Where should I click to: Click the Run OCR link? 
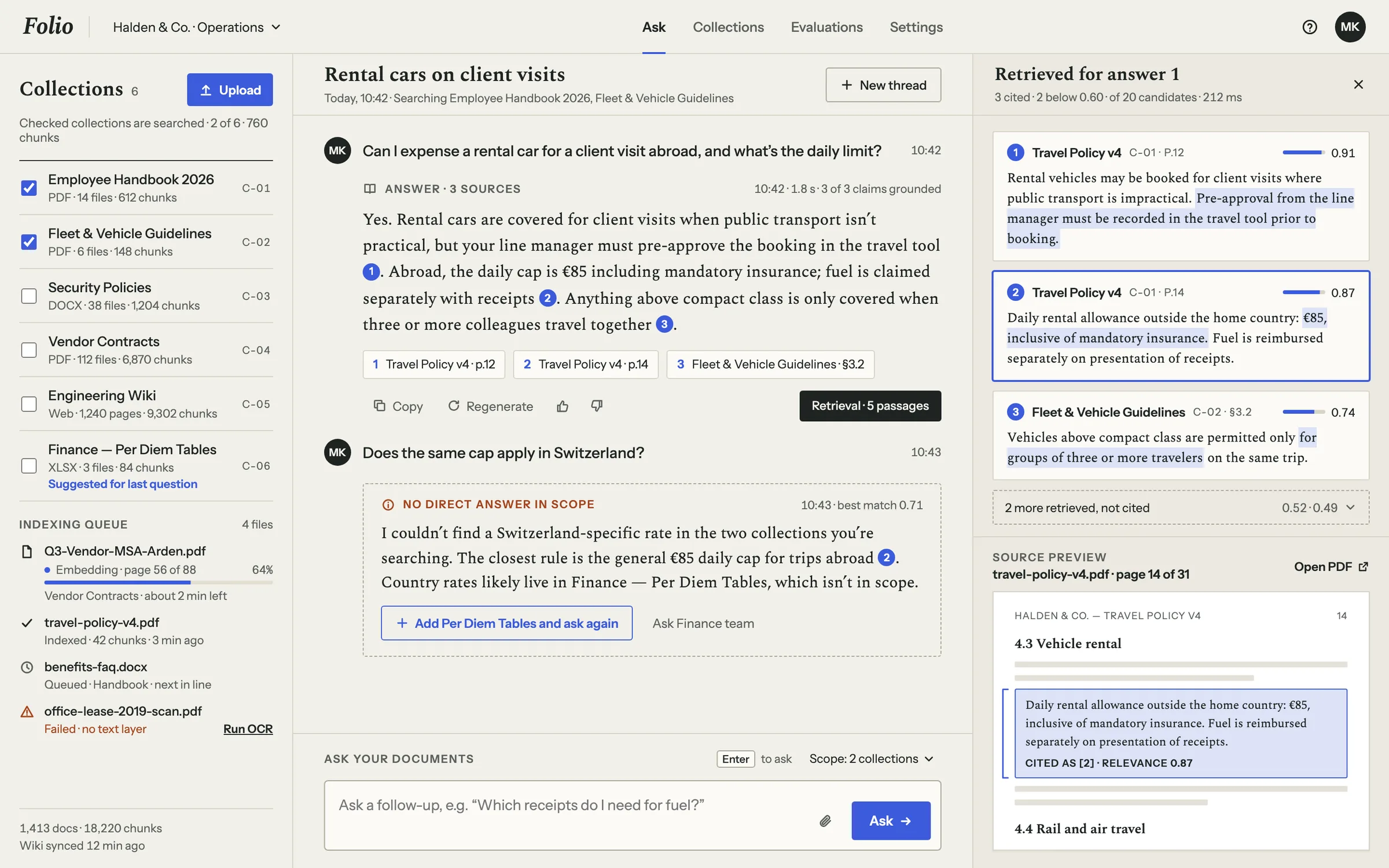[248, 729]
